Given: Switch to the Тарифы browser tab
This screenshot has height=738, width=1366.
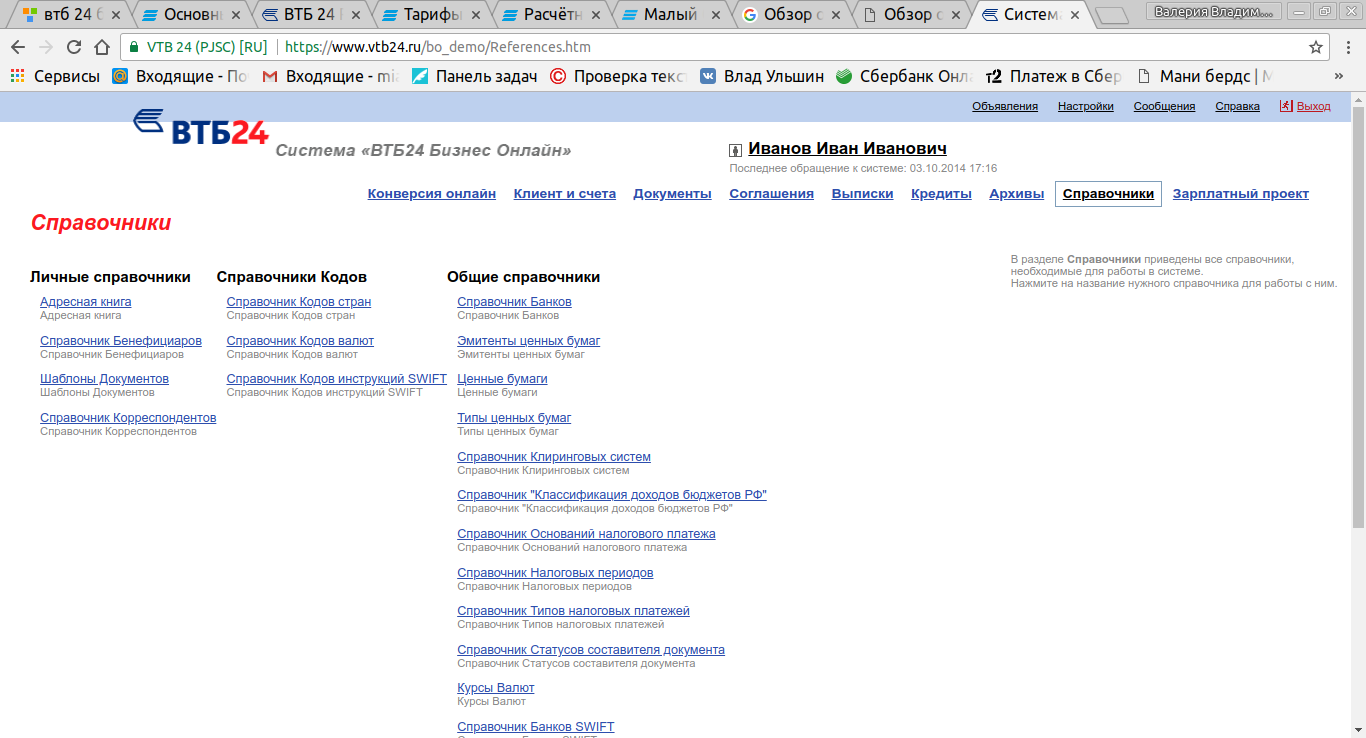Looking at the screenshot, I should (x=434, y=15).
